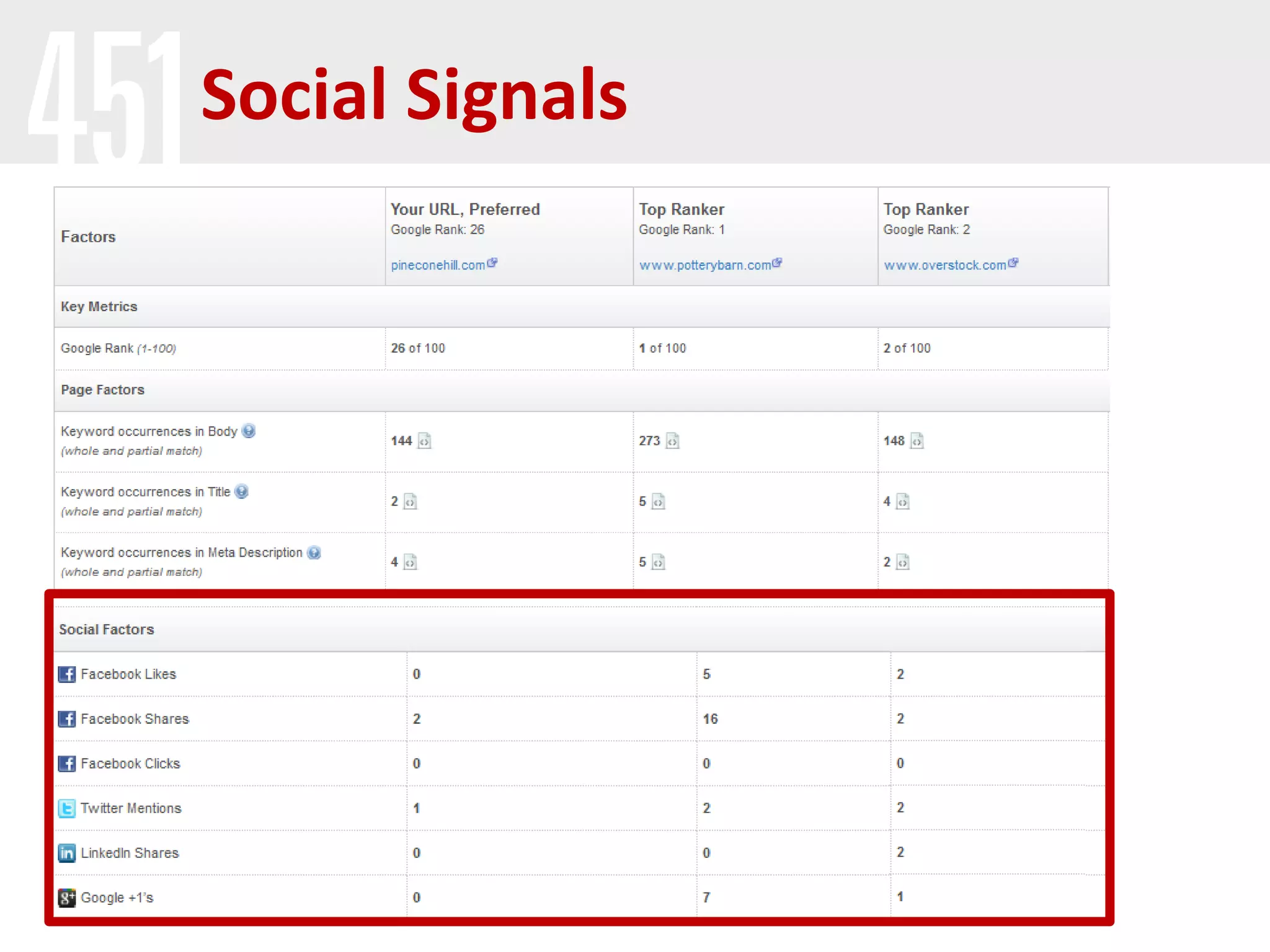The width and height of the screenshot is (1270, 952).
Task: Click the 'Google Rank (1-100)' row label
Action: (118, 348)
